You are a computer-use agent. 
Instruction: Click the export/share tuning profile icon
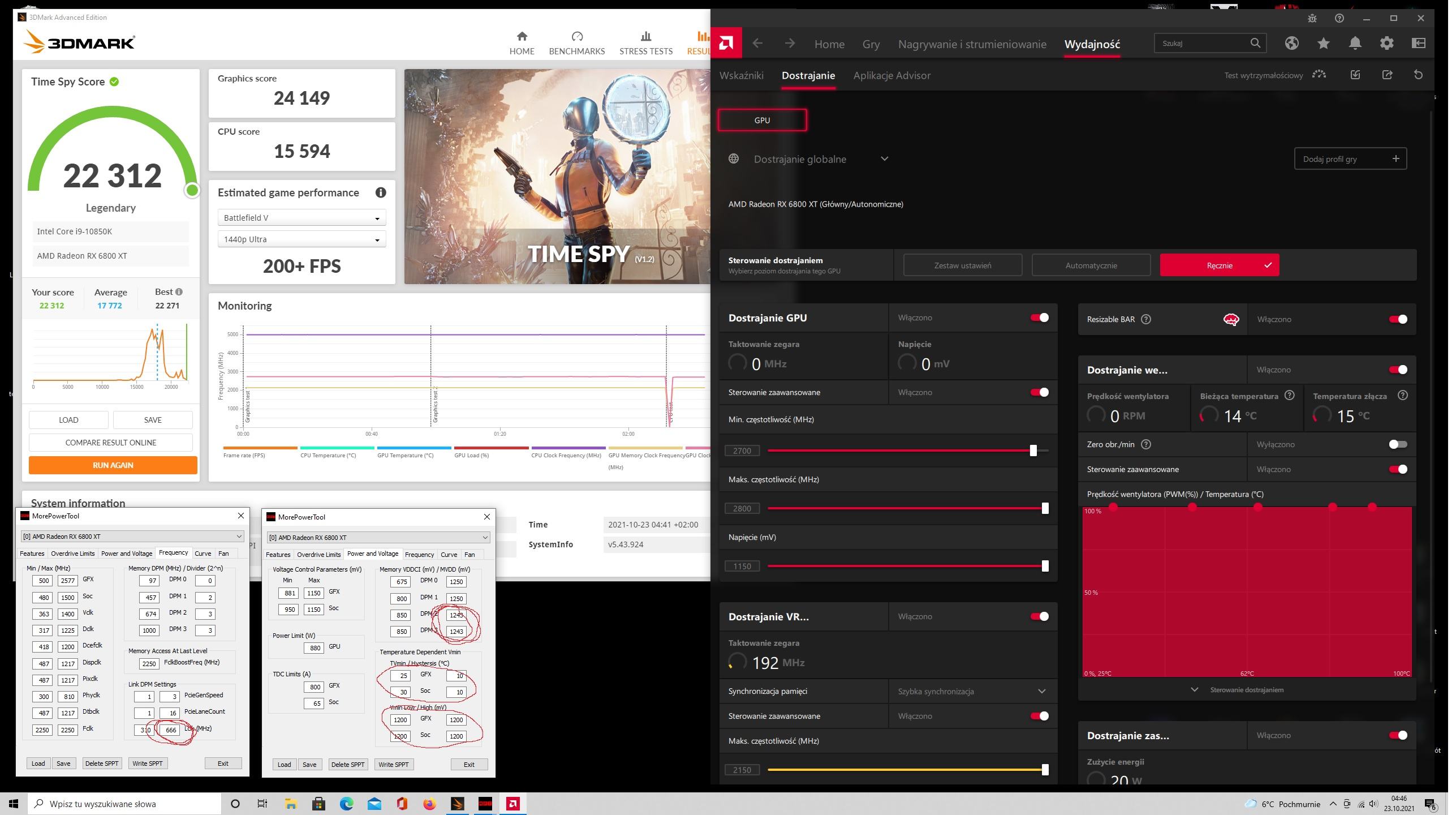pos(1386,75)
